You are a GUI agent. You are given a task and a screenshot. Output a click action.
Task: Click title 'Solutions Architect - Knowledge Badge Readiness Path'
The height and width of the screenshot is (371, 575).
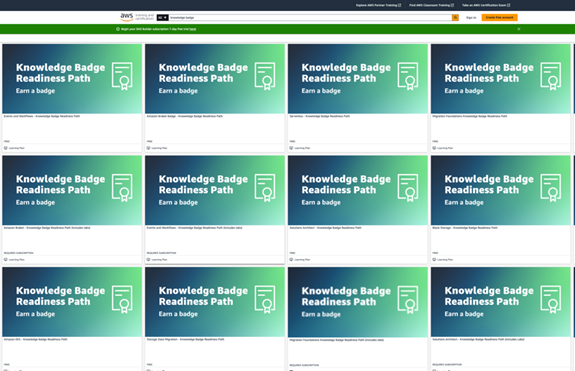pyautogui.click(x=325, y=228)
